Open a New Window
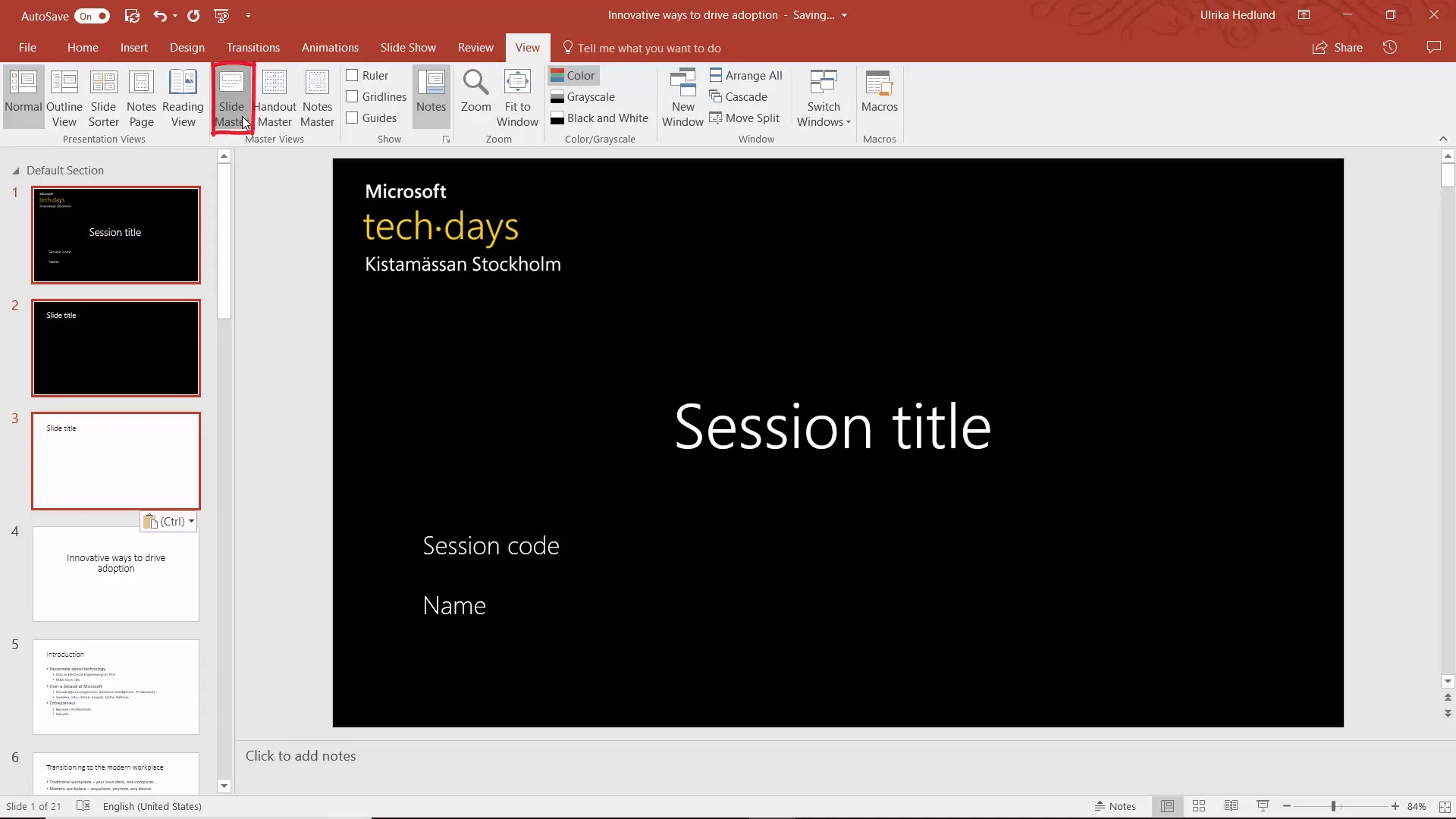This screenshot has height=819, width=1456. click(x=682, y=97)
